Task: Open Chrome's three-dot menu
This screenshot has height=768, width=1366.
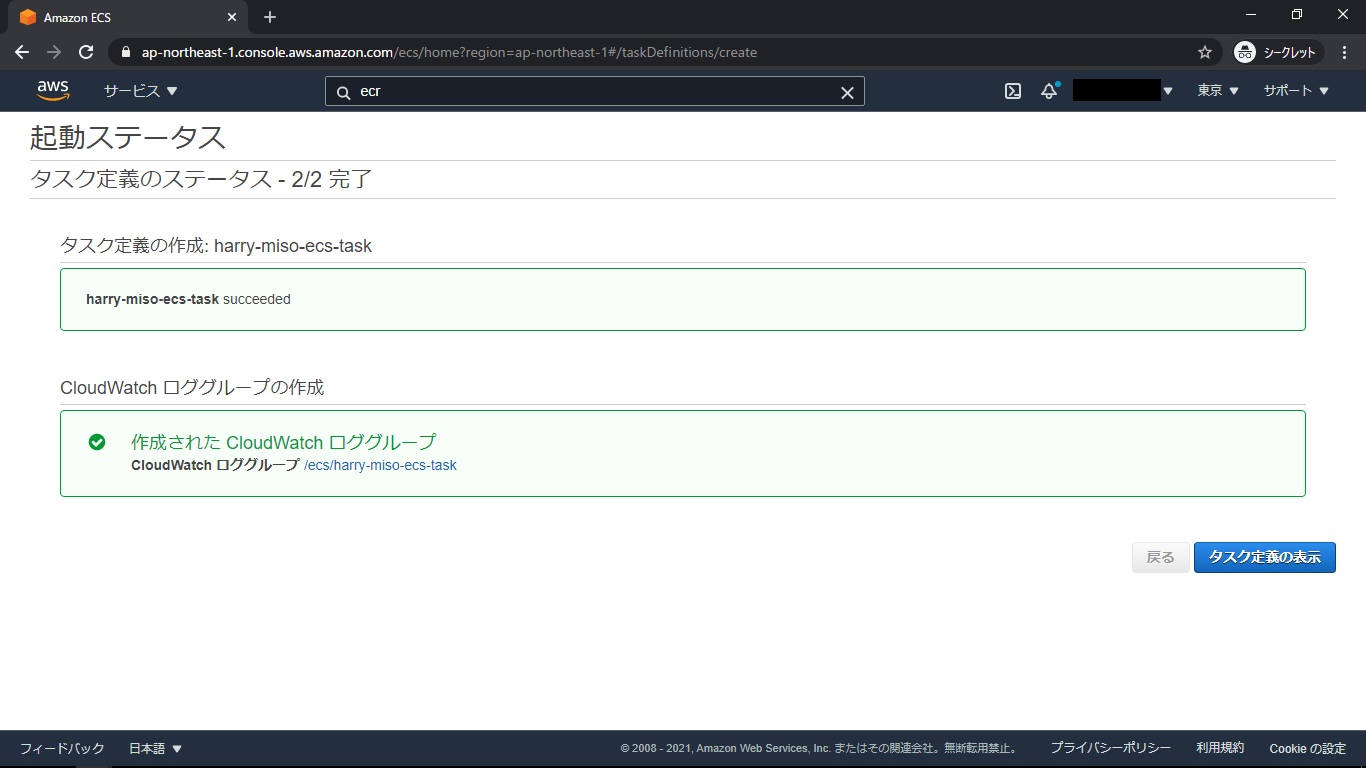Action: [x=1345, y=52]
